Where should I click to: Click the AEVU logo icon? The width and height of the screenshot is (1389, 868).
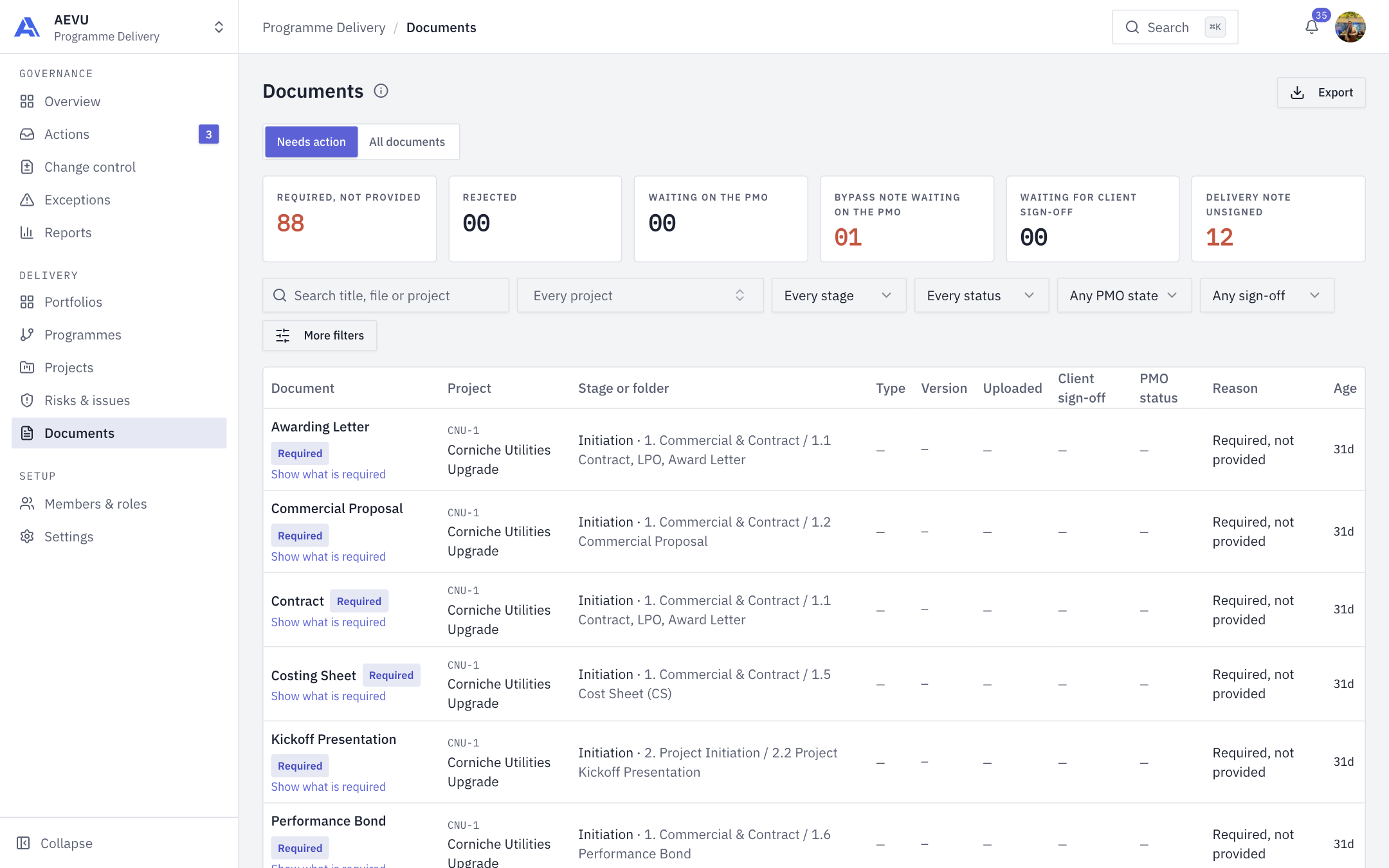coord(27,28)
